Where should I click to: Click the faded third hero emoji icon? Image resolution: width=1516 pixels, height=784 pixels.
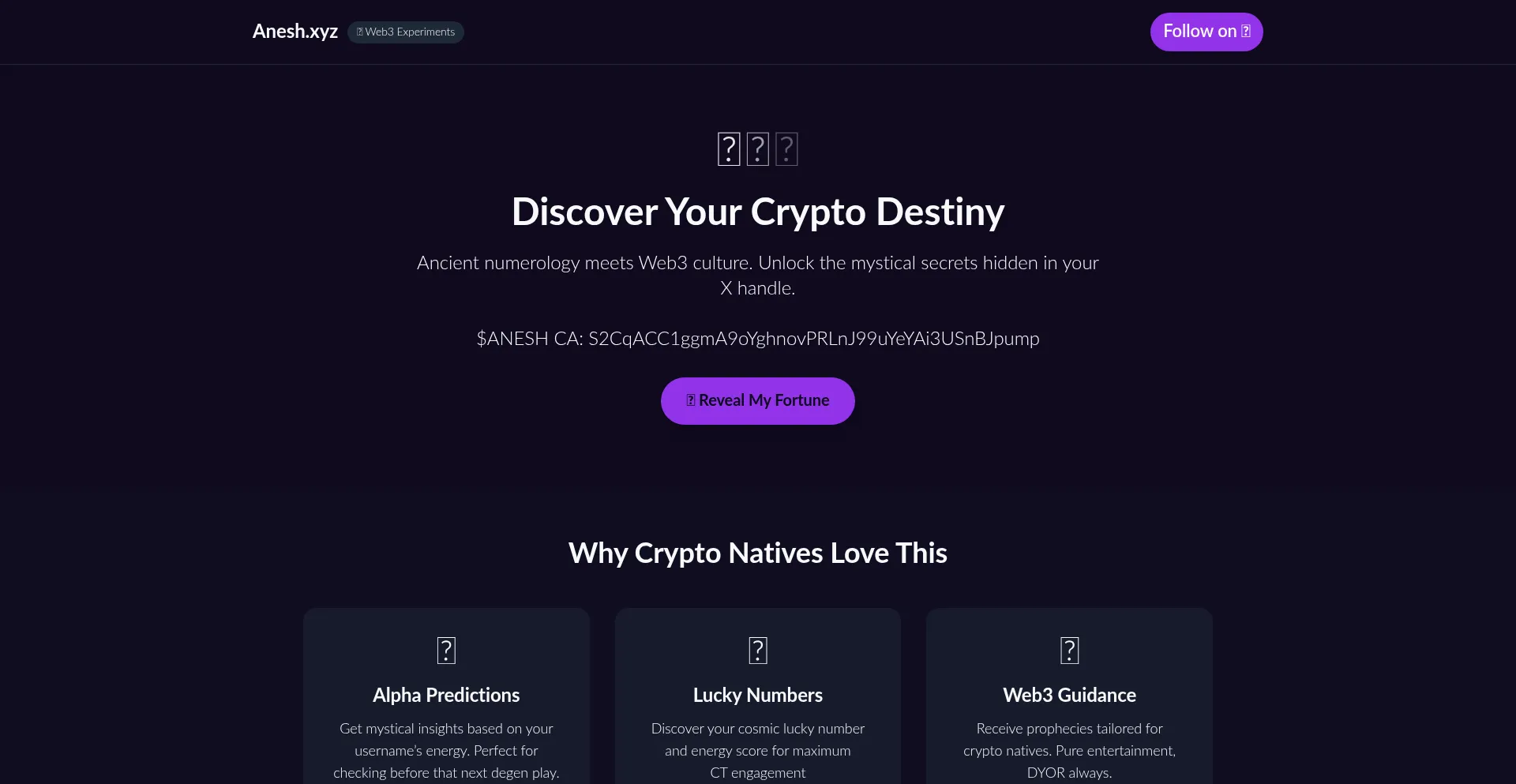pyautogui.click(x=786, y=149)
